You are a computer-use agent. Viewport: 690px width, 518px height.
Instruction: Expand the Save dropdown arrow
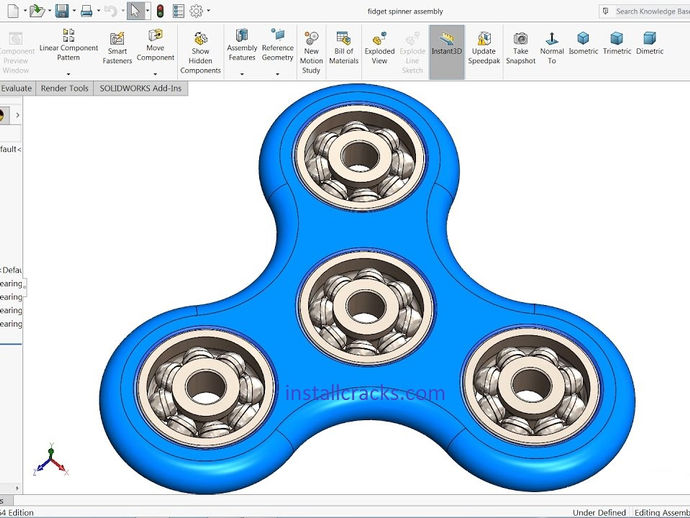click(x=73, y=11)
